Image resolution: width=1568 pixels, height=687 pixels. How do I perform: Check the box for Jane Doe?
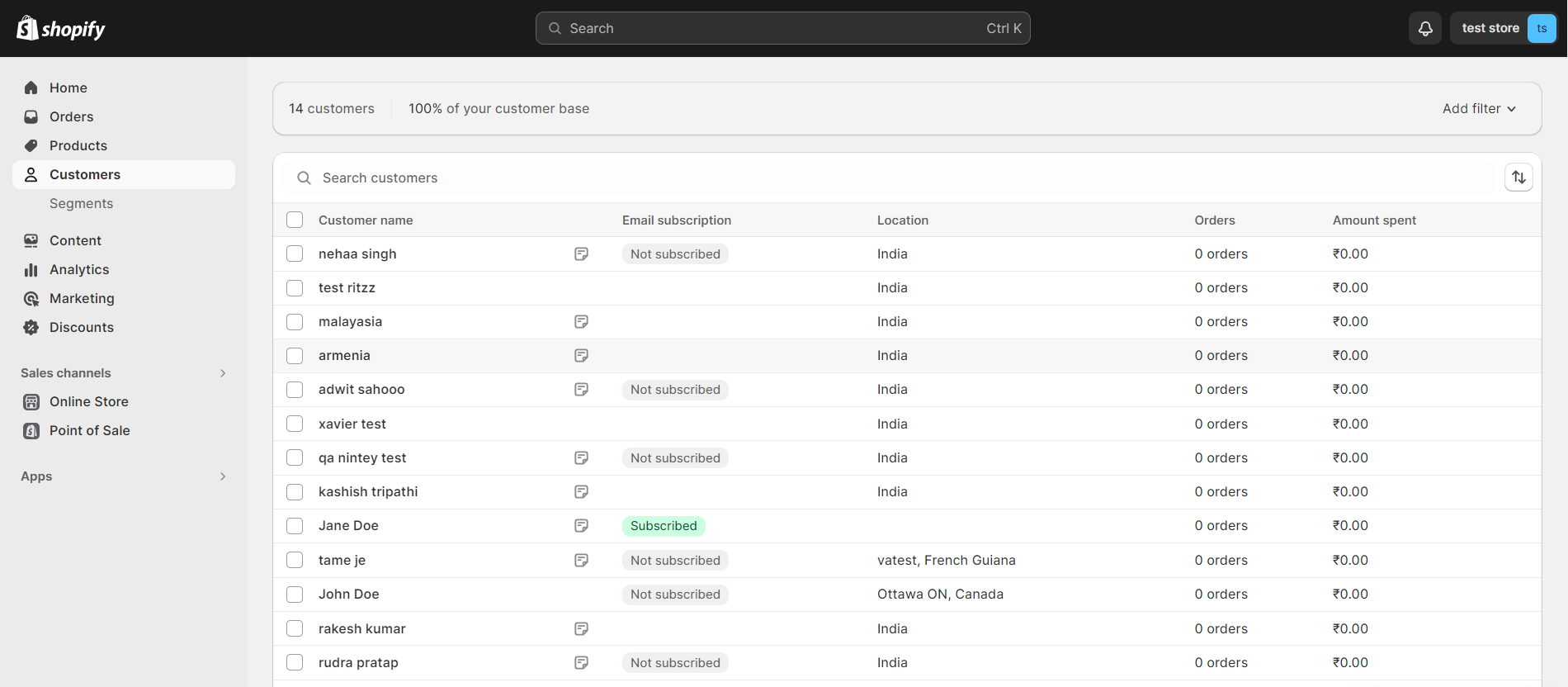295,525
